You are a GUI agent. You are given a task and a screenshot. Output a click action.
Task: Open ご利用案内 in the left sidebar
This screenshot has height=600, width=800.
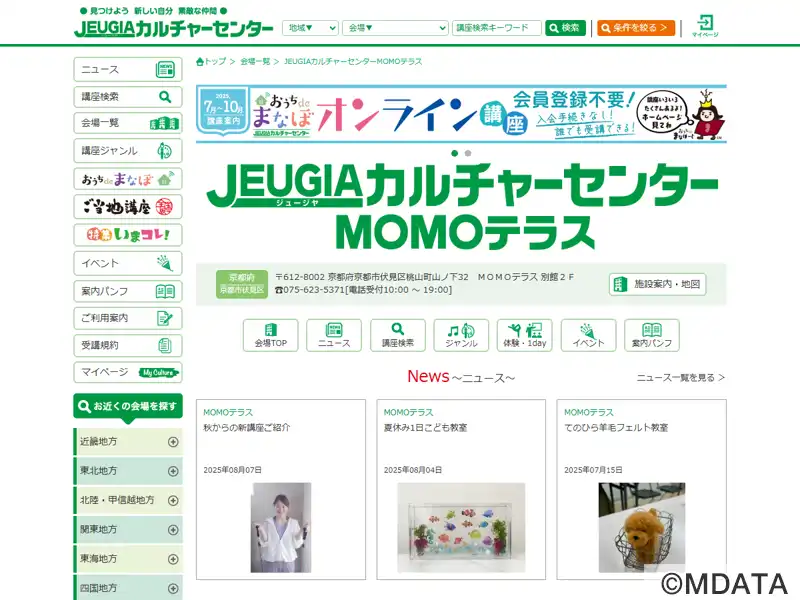click(128, 318)
